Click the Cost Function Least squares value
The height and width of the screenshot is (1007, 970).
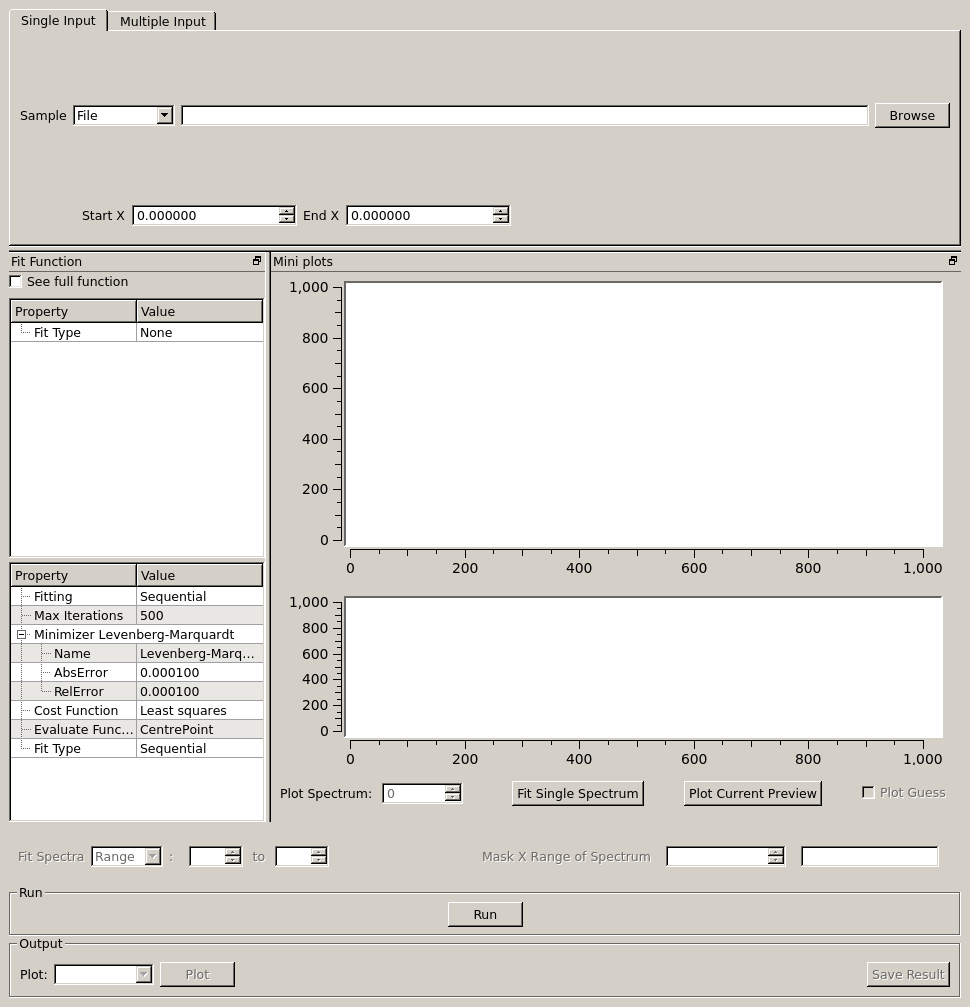(x=199, y=711)
